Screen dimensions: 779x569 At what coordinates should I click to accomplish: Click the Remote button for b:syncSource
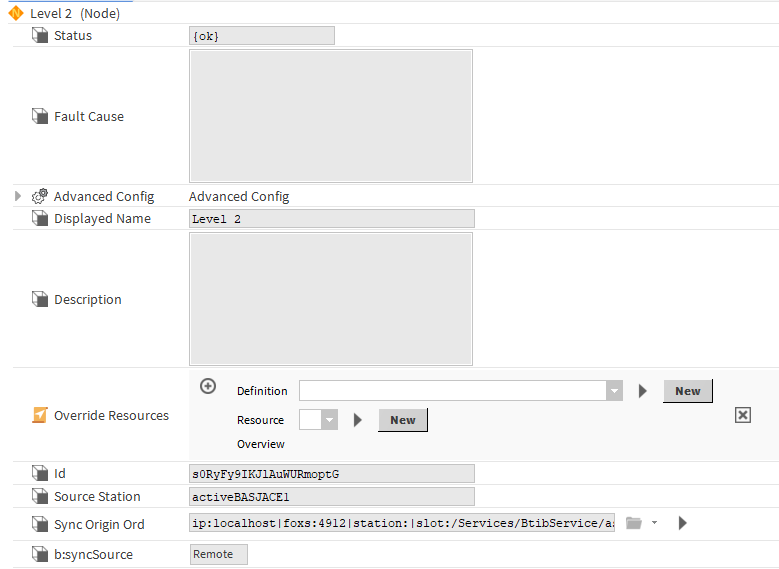[218, 555]
